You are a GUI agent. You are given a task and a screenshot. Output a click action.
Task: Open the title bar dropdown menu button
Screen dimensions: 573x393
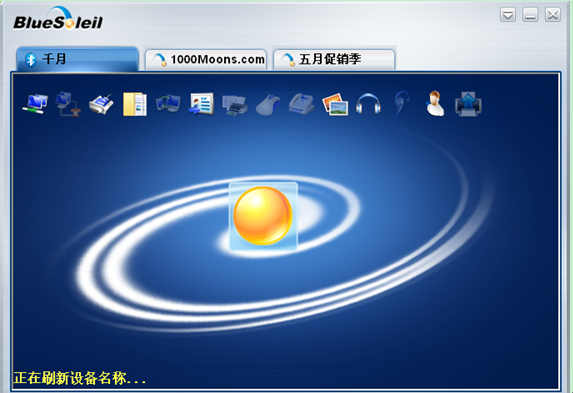(x=508, y=15)
